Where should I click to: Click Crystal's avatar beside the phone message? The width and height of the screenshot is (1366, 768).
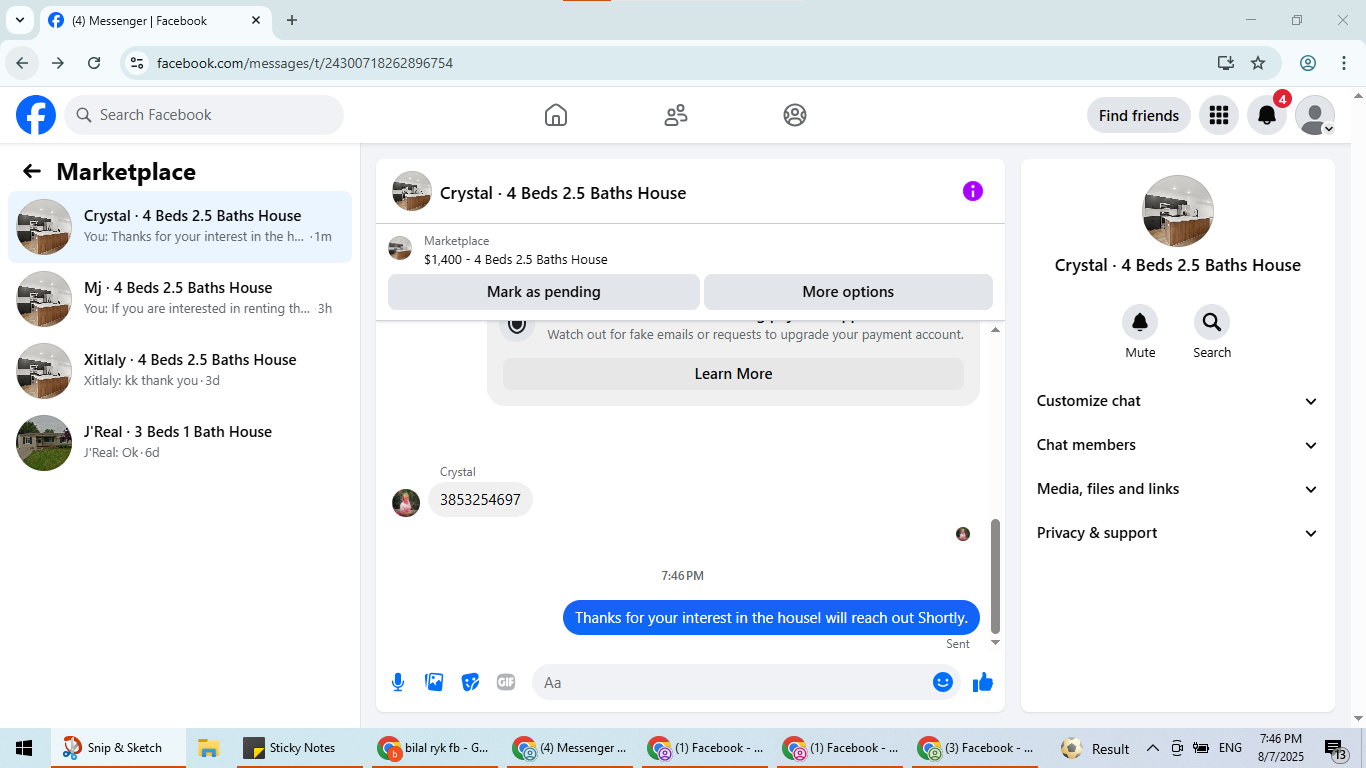[x=406, y=503]
